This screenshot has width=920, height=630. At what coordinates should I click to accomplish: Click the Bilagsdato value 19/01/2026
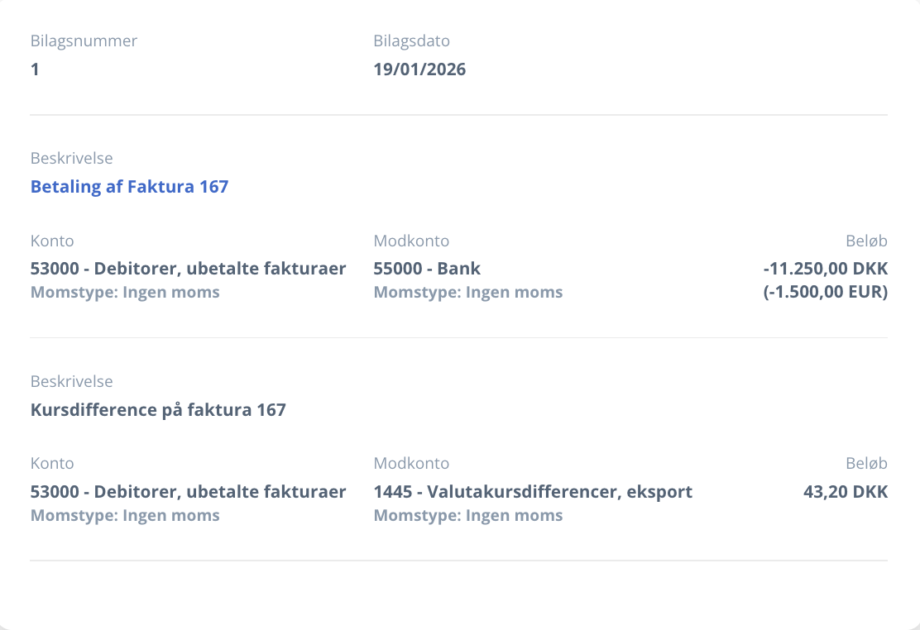tap(419, 70)
